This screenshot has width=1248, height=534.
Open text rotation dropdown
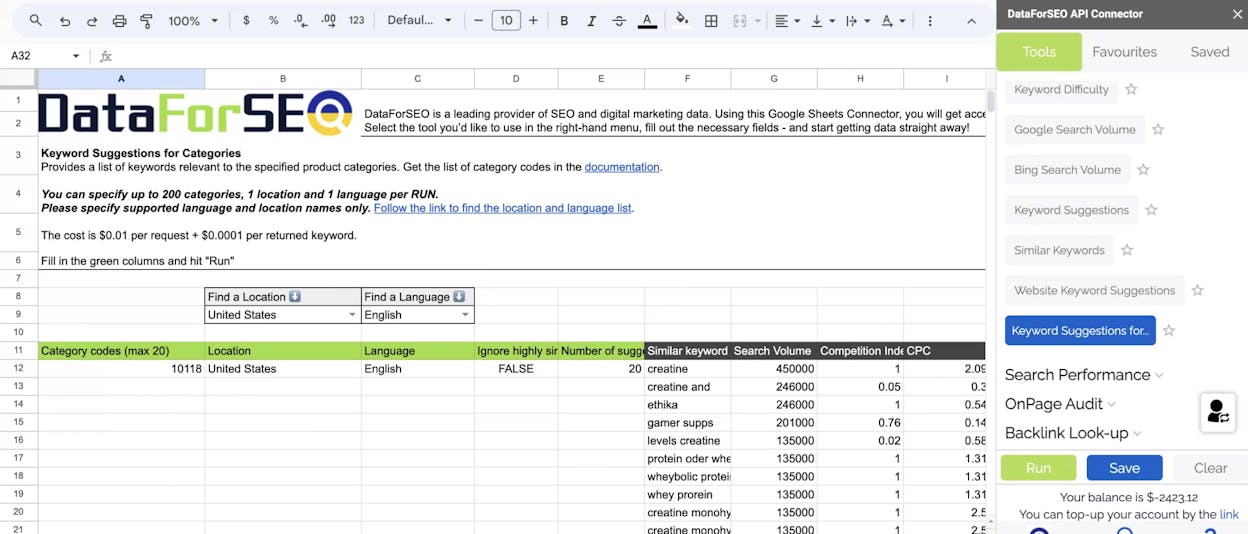pos(893,20)
